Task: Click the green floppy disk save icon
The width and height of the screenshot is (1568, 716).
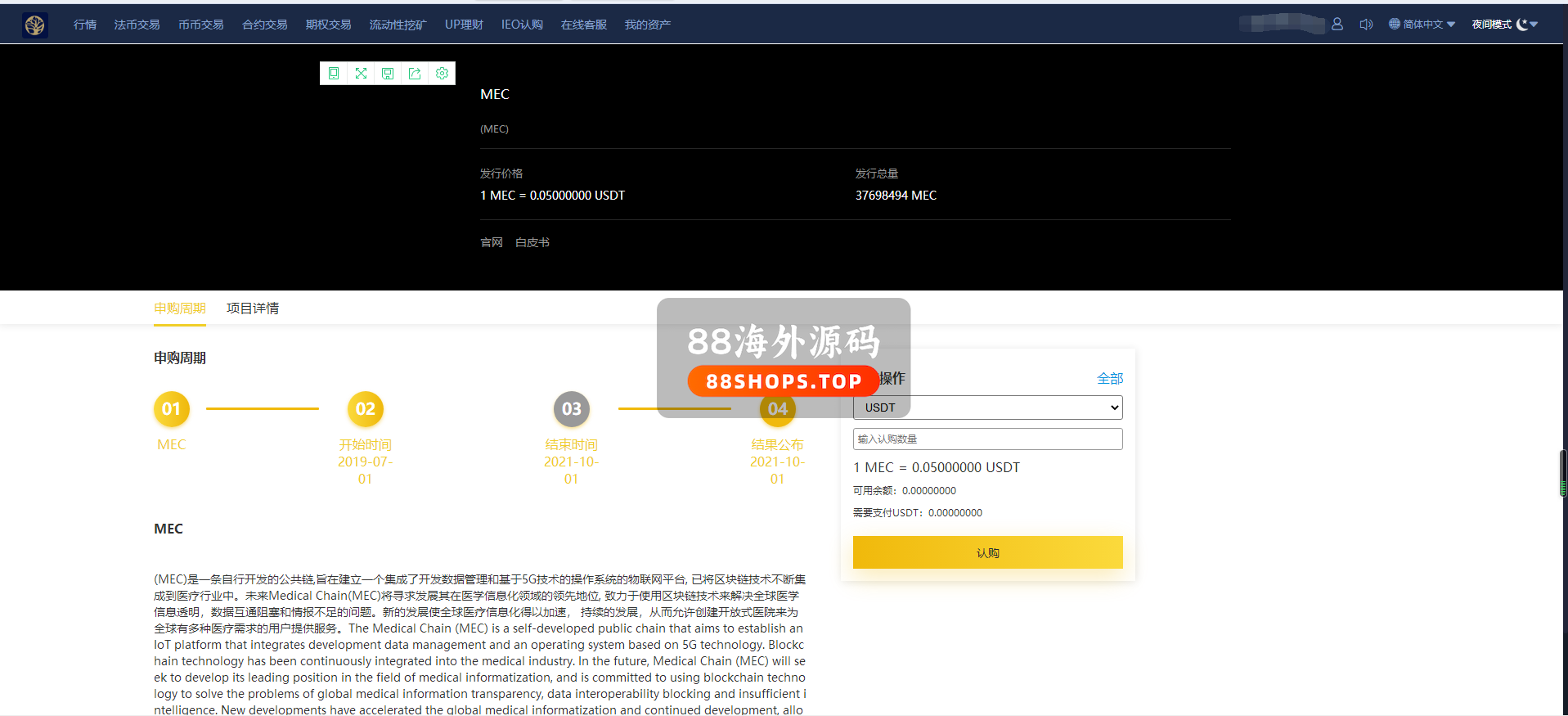Action: 388,74
